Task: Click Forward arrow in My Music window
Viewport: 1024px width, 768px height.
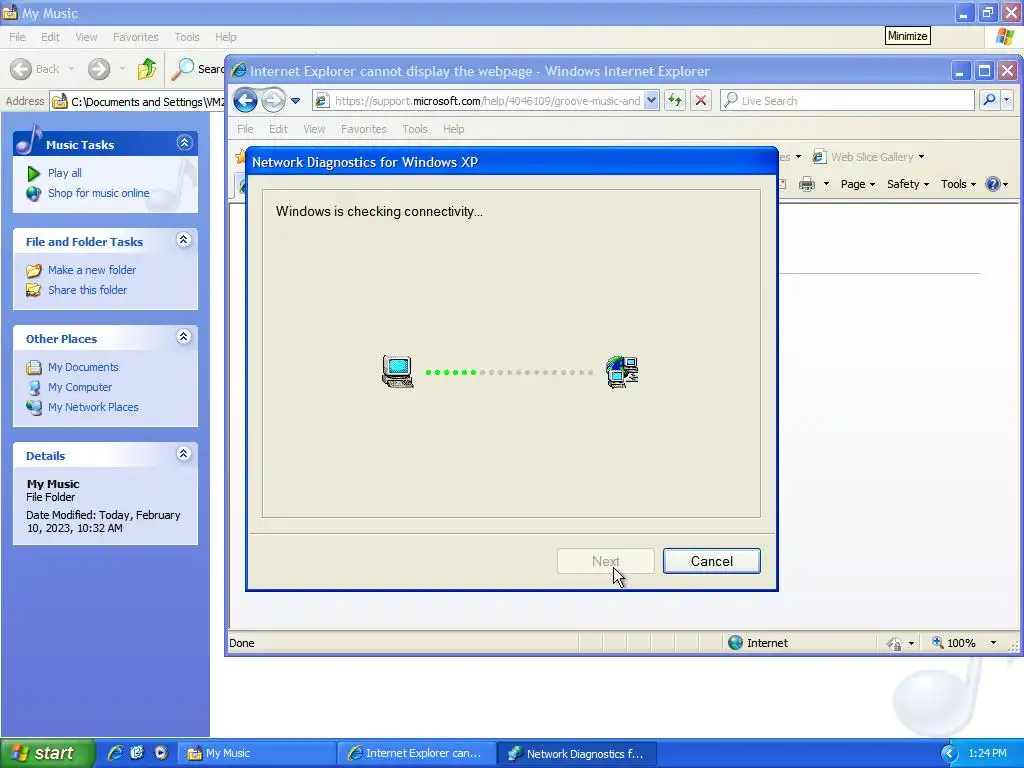Action: pyautogui.click(x=99, y=69)
